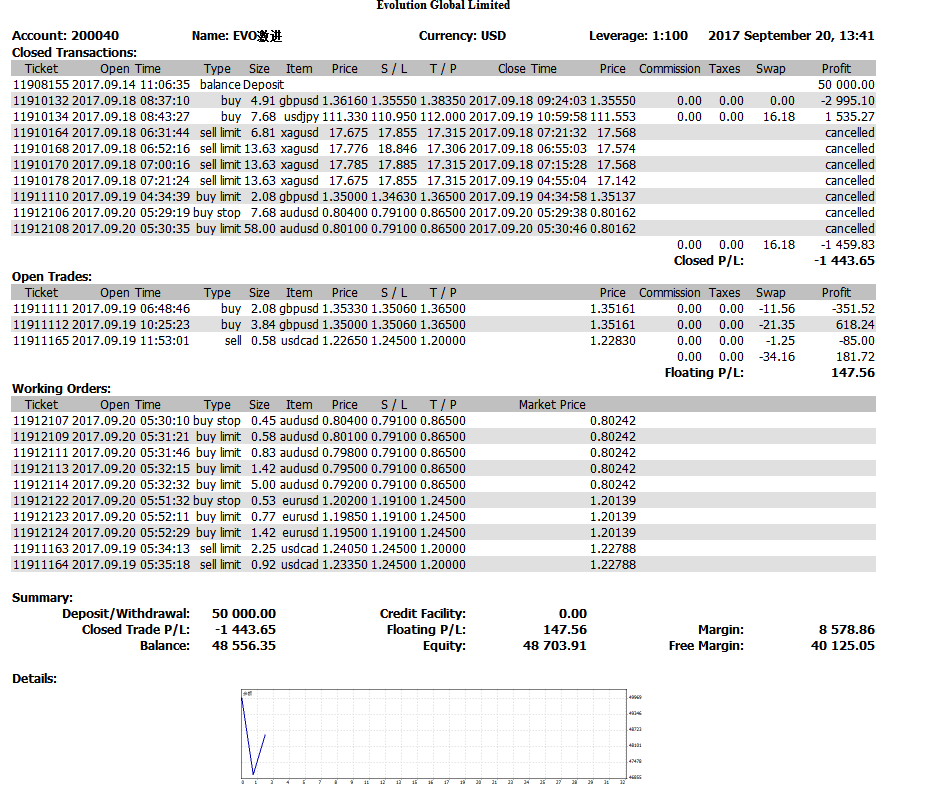Screen dimensions: 935x788
Task: Click working order ticket 11912122
Action: pyautogui.click(x=41, y=501)
